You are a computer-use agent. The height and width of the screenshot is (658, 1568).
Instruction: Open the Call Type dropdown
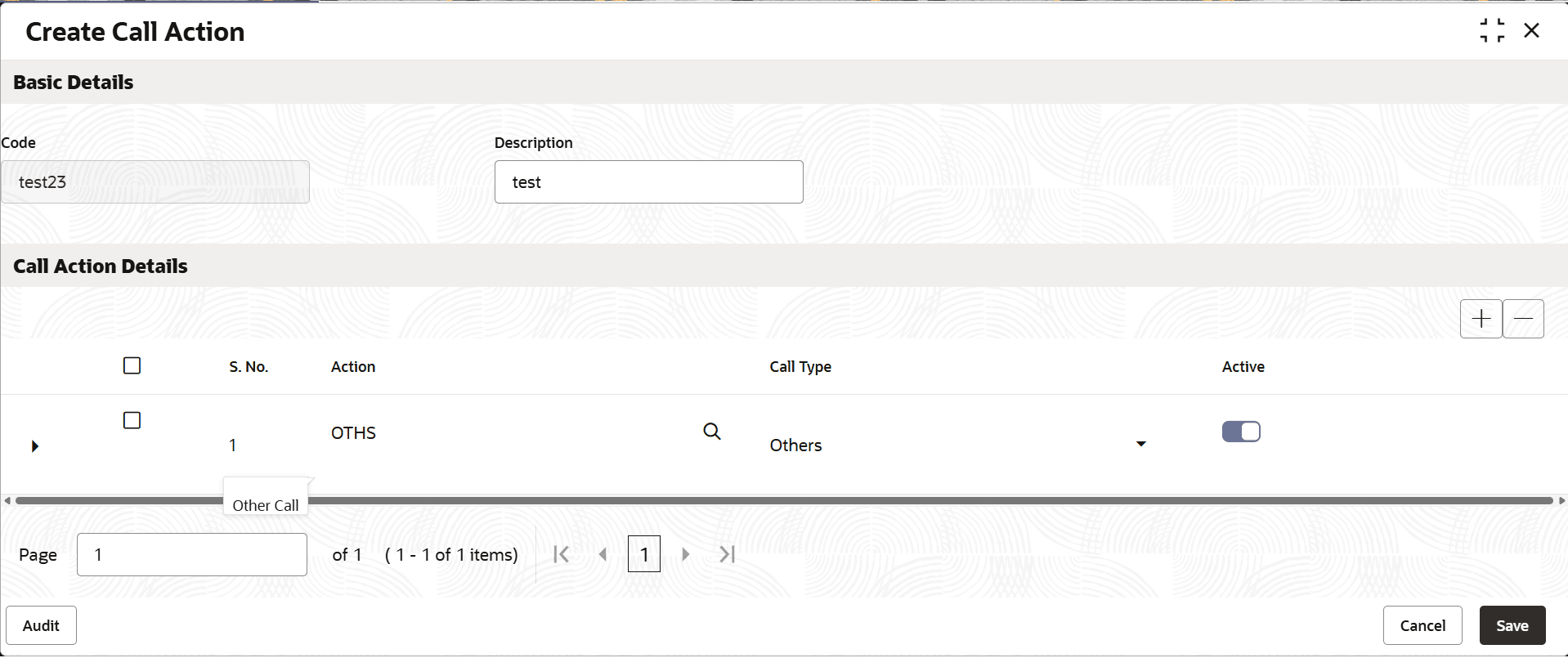pos(1141,444)
